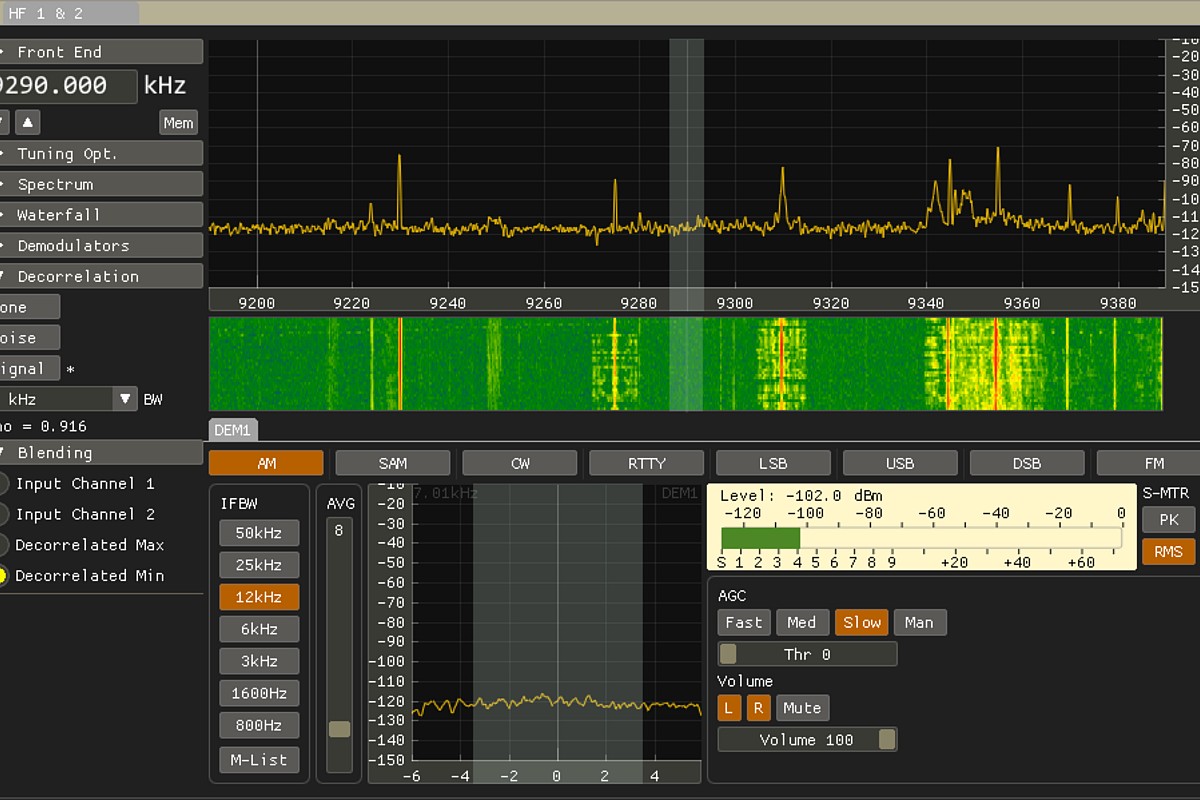1200x800 pixels.
Task: Click the frequency up arrow button
Action: click(28, 122)
